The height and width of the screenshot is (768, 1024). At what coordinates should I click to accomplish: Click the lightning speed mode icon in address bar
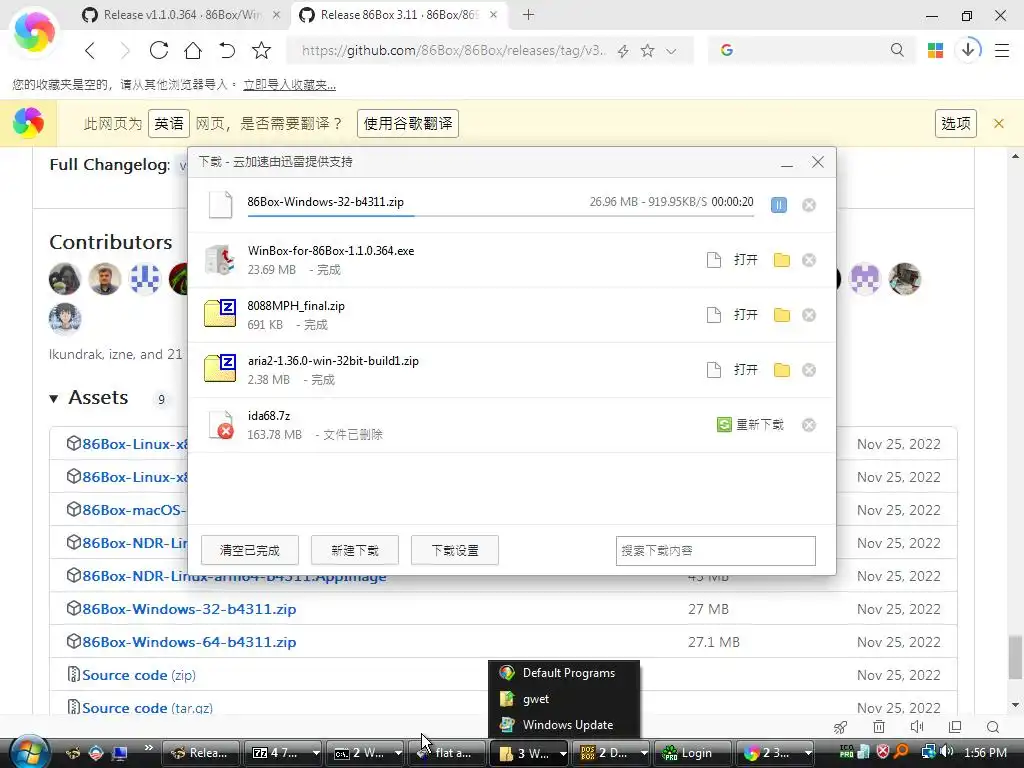(x=623, y=51)
